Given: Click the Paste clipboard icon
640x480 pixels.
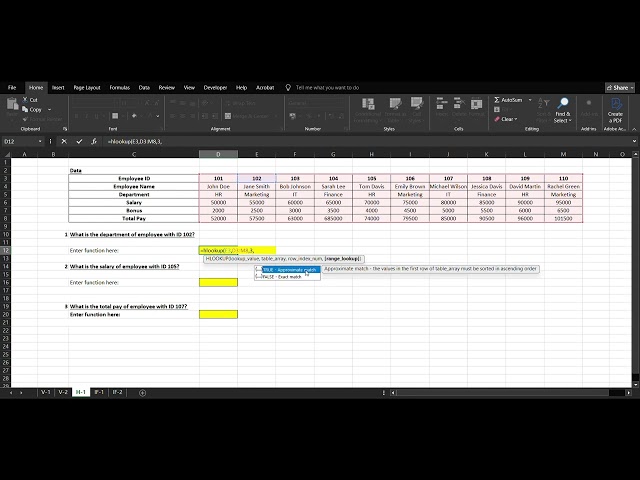Looking at the screenshot, I should 12,104.
